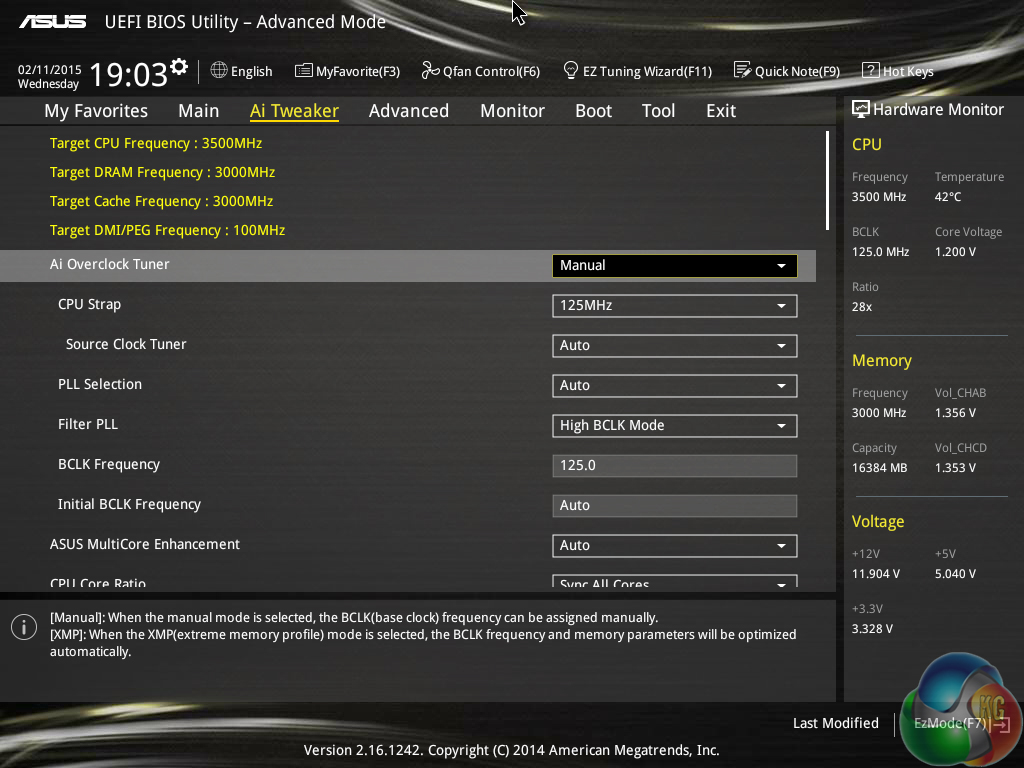
Task: Expand the Ai Overclock Tuner dropdown
Action: 674,265
